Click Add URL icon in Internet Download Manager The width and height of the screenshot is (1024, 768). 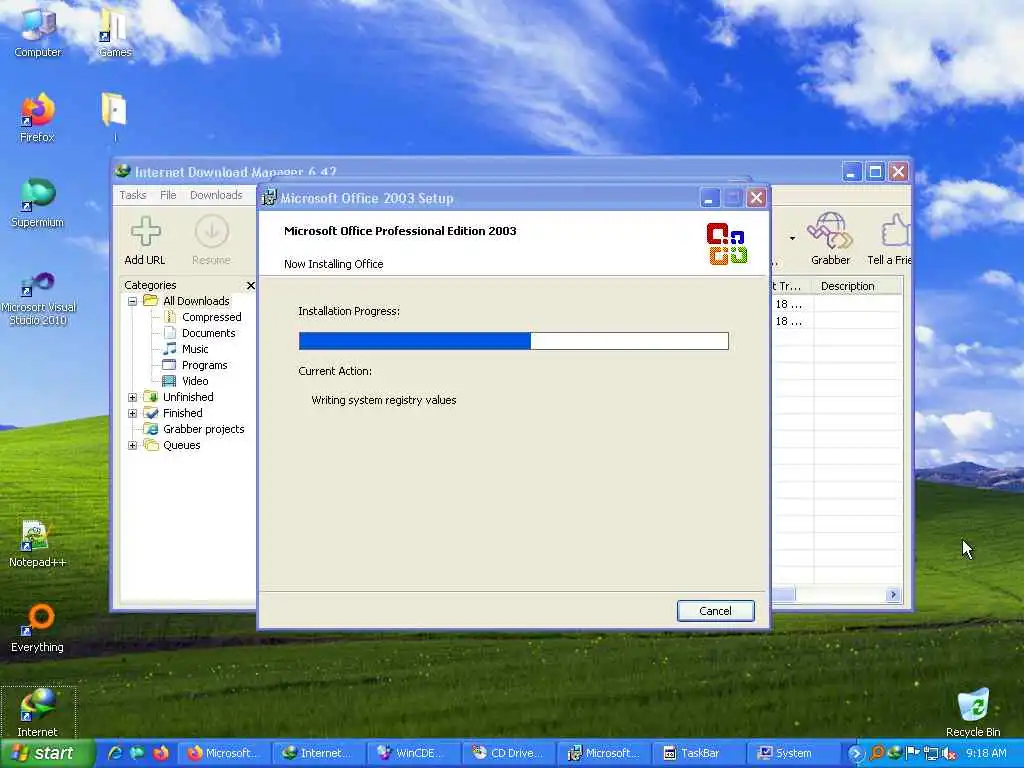point(145,231)
